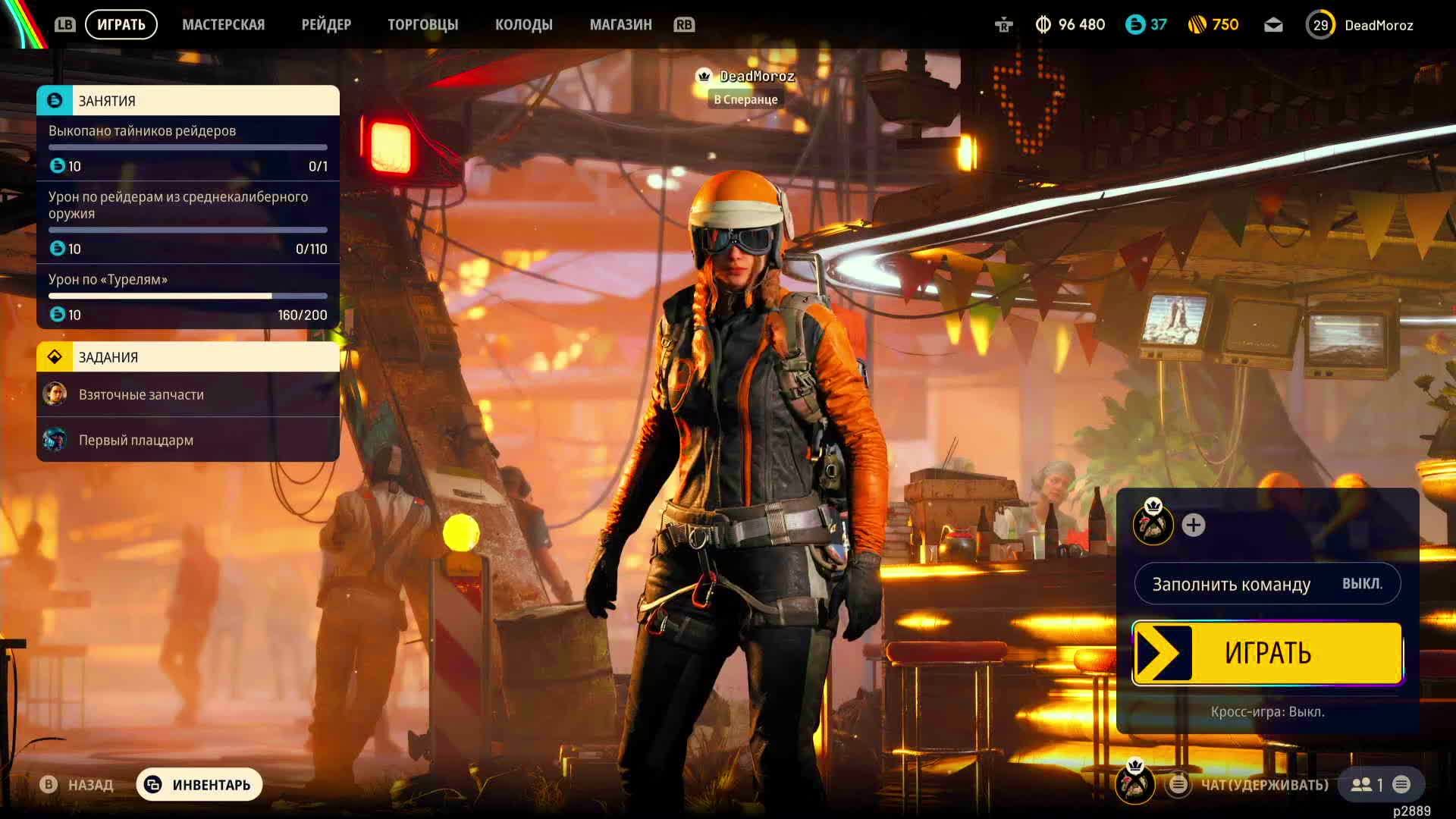The height and width of the screenshot is (819, 1456).
Task: Click the tower icon beside the currency
Action: [1003, 25]
